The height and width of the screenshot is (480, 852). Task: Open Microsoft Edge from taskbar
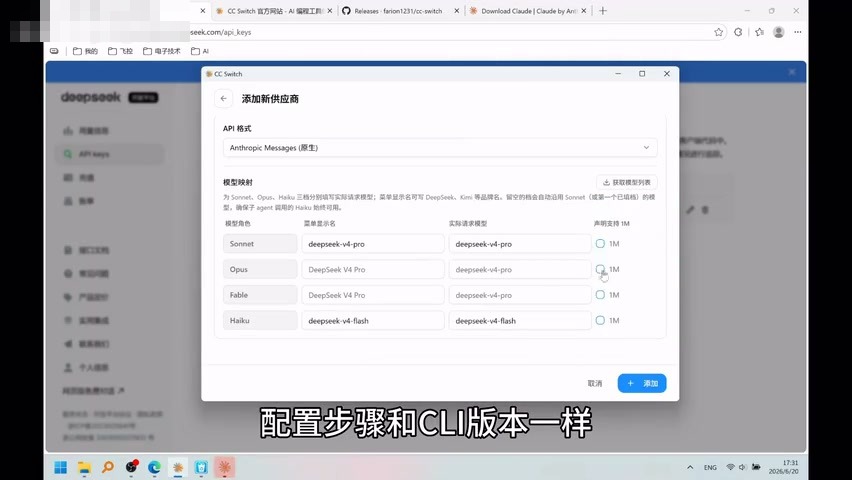pos(154,467)
